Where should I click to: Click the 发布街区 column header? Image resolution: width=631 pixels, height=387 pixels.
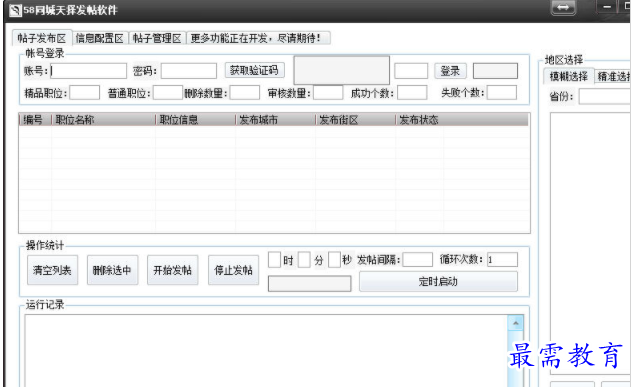point(355,120)
